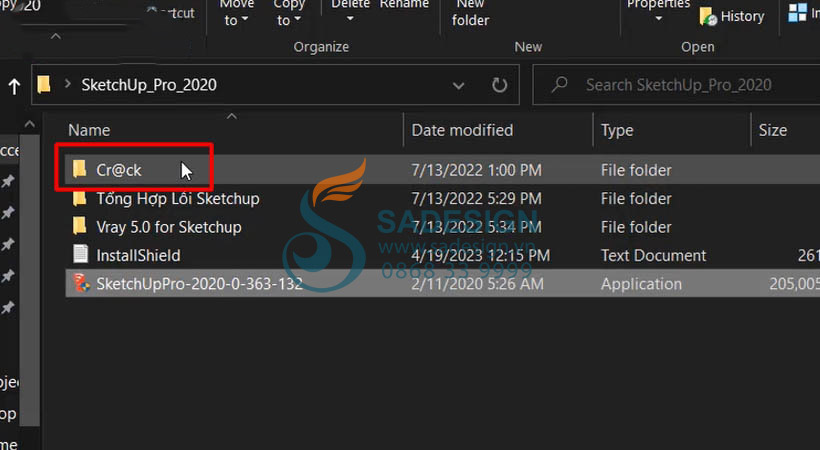Select the Vray 5.0 for Sketchup name
The width and height of the screenshot is (820, 450).
click(169, 227)
